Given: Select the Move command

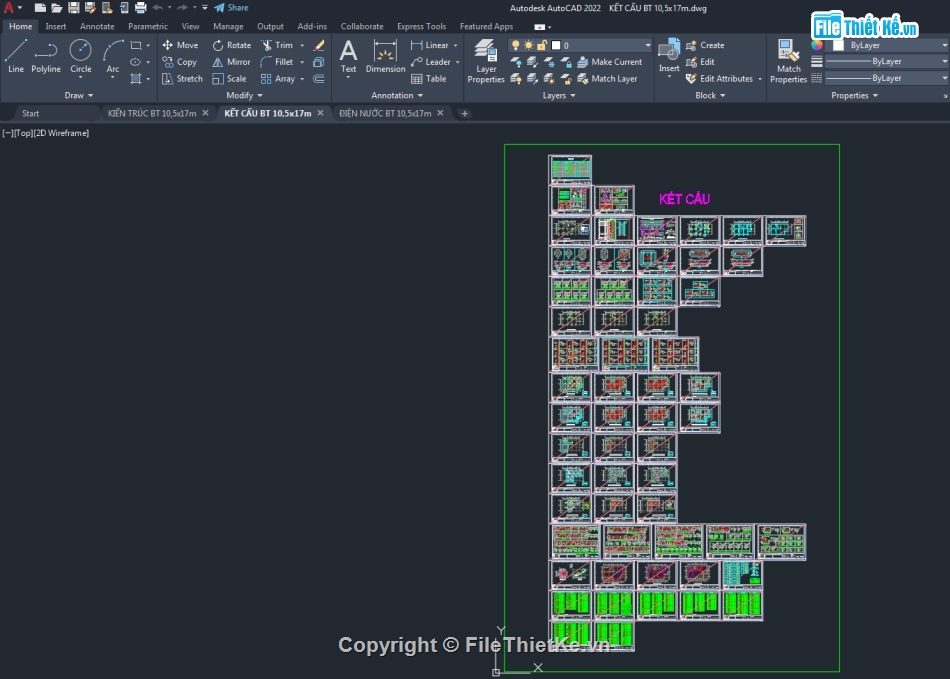Looking at the screenshot, I should pos(180,44).
